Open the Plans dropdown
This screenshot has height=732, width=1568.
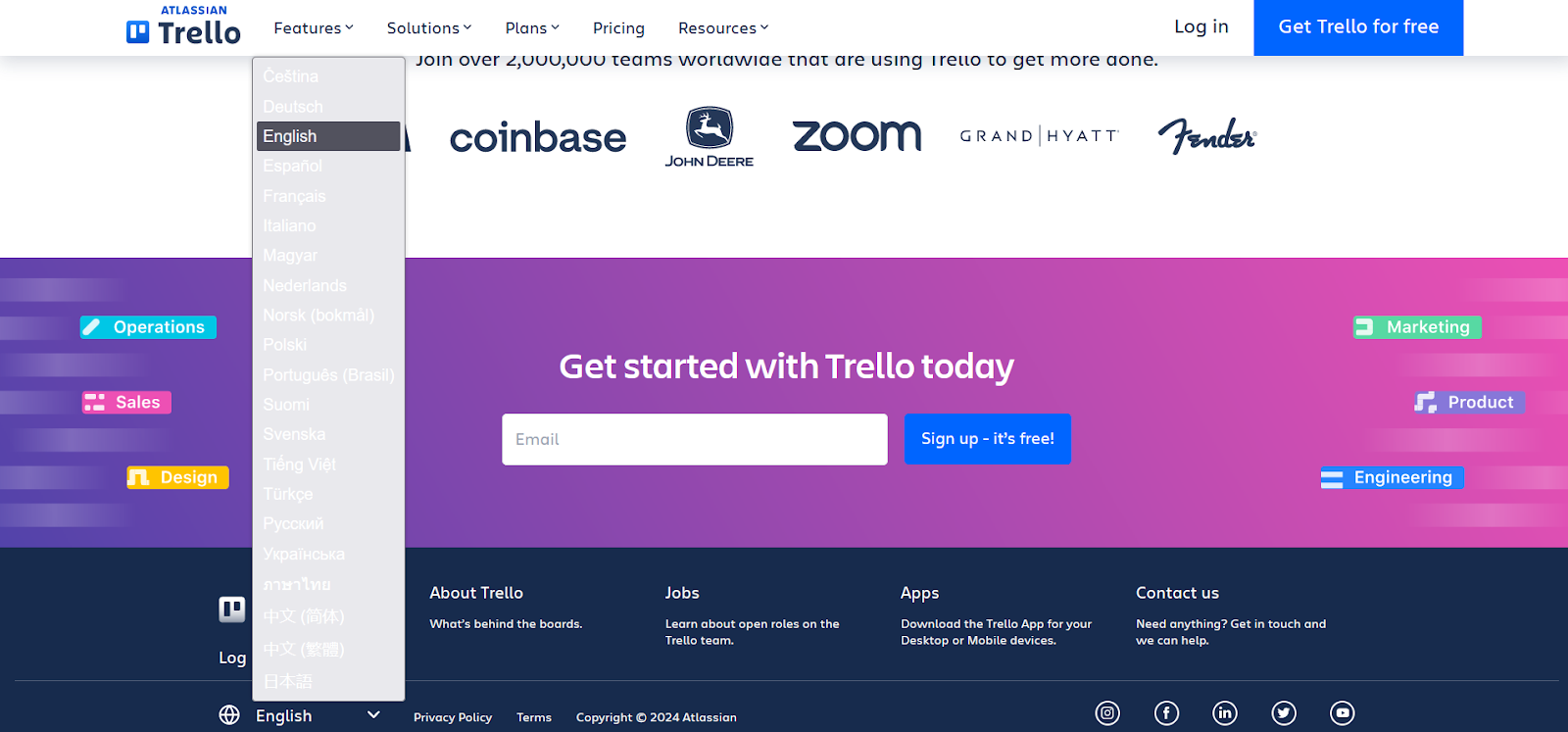[532, 28]
